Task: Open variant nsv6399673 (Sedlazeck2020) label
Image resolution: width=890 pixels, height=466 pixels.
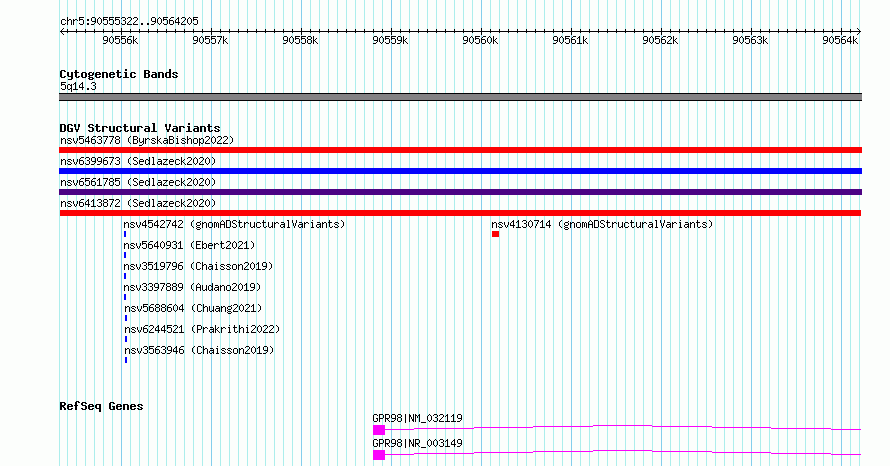Action: coord(138,161)
